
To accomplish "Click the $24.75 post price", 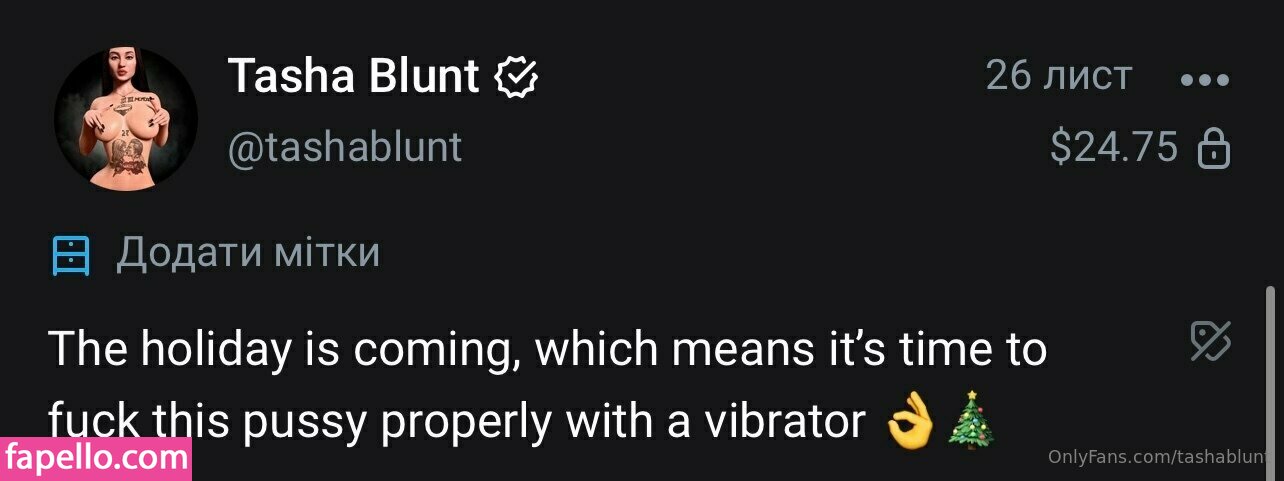I will (1114, 148).
